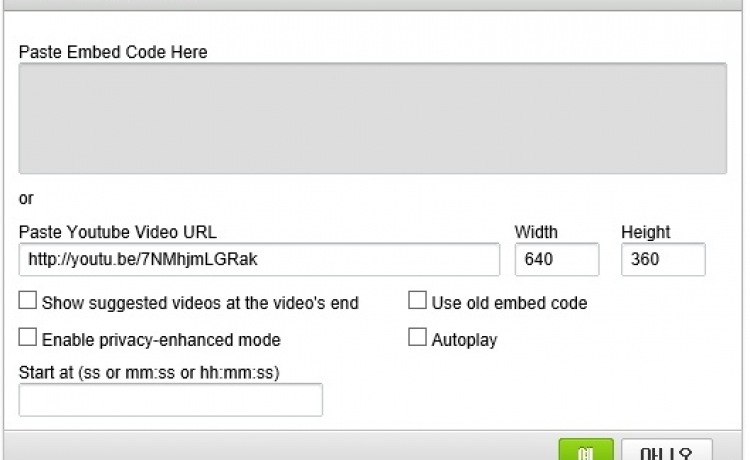This screenshot has width=750, height=460.
Task: Enable the Show suggested videos checkbox
Action: (28, 301)
